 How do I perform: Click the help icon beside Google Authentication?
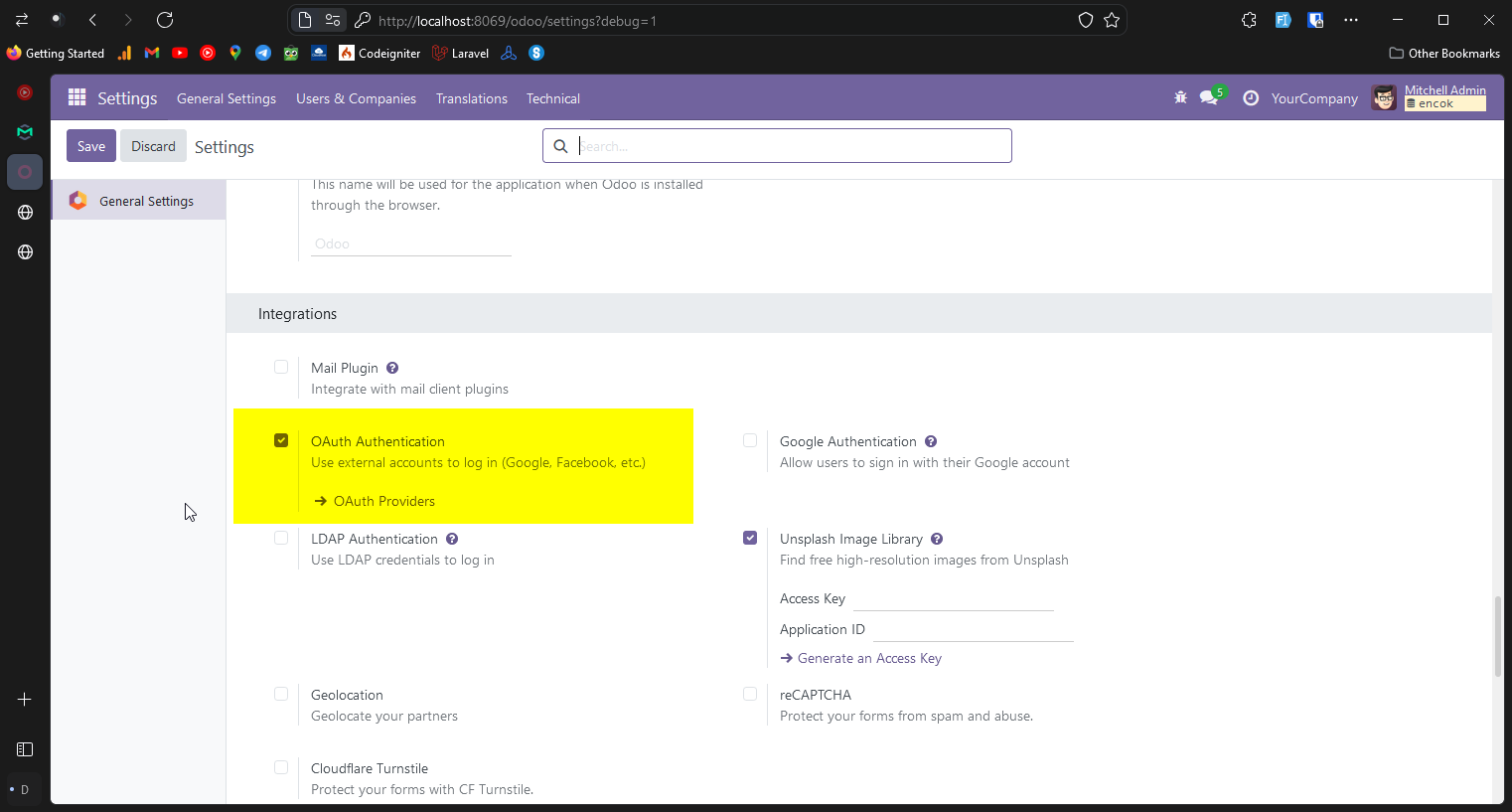[931, 441]
